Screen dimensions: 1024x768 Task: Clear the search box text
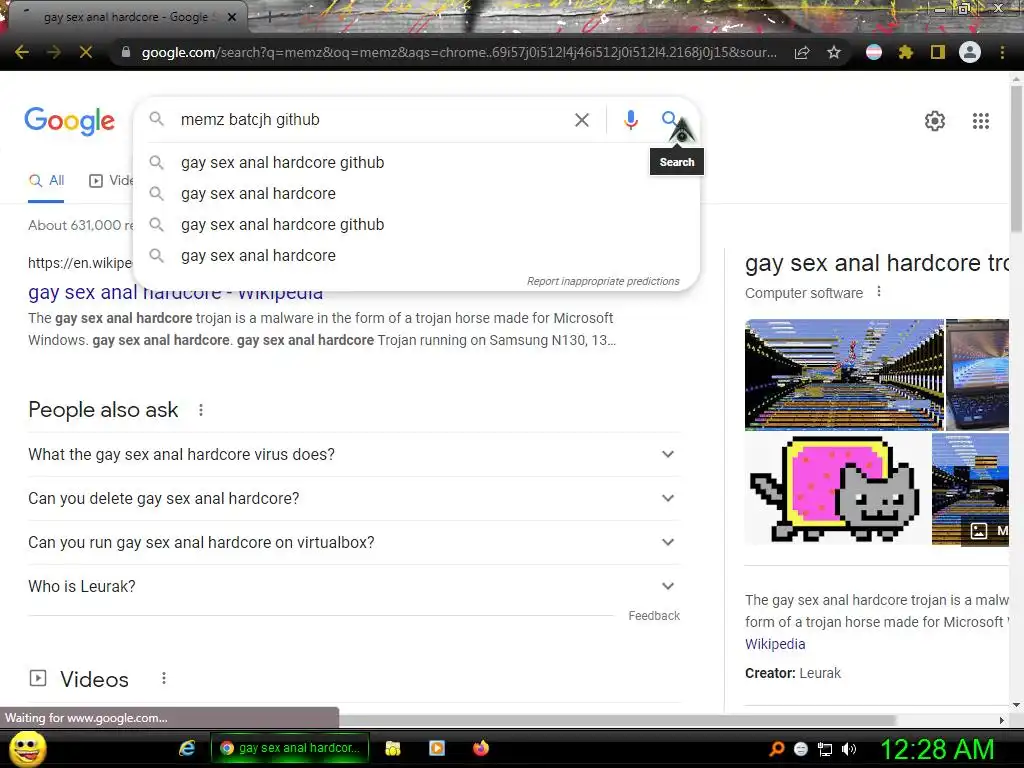pos(582,120)
